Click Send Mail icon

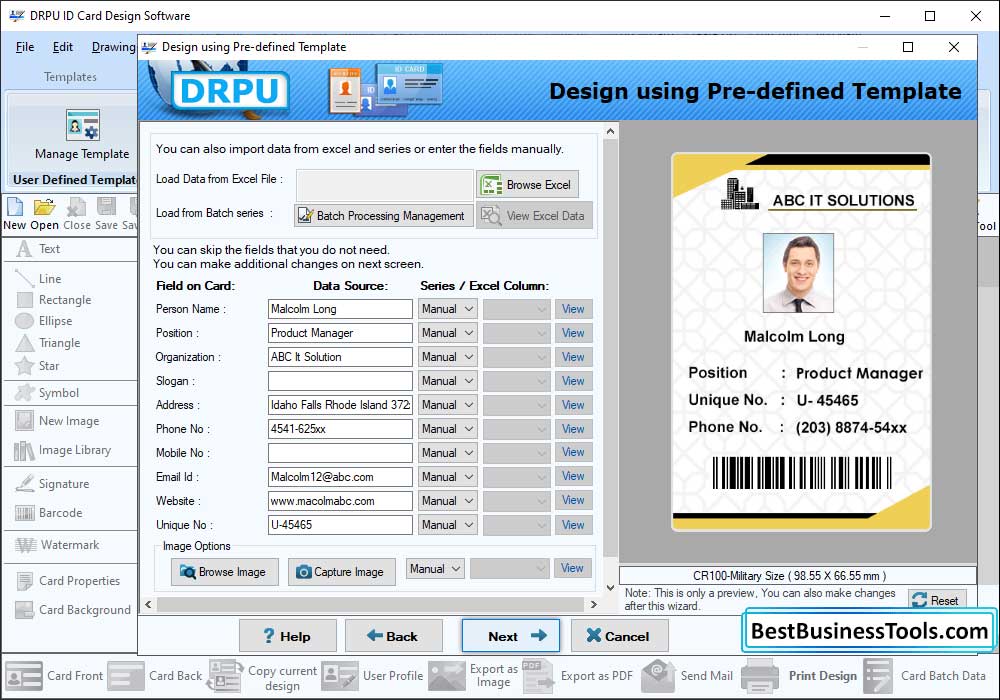[658, 676]
